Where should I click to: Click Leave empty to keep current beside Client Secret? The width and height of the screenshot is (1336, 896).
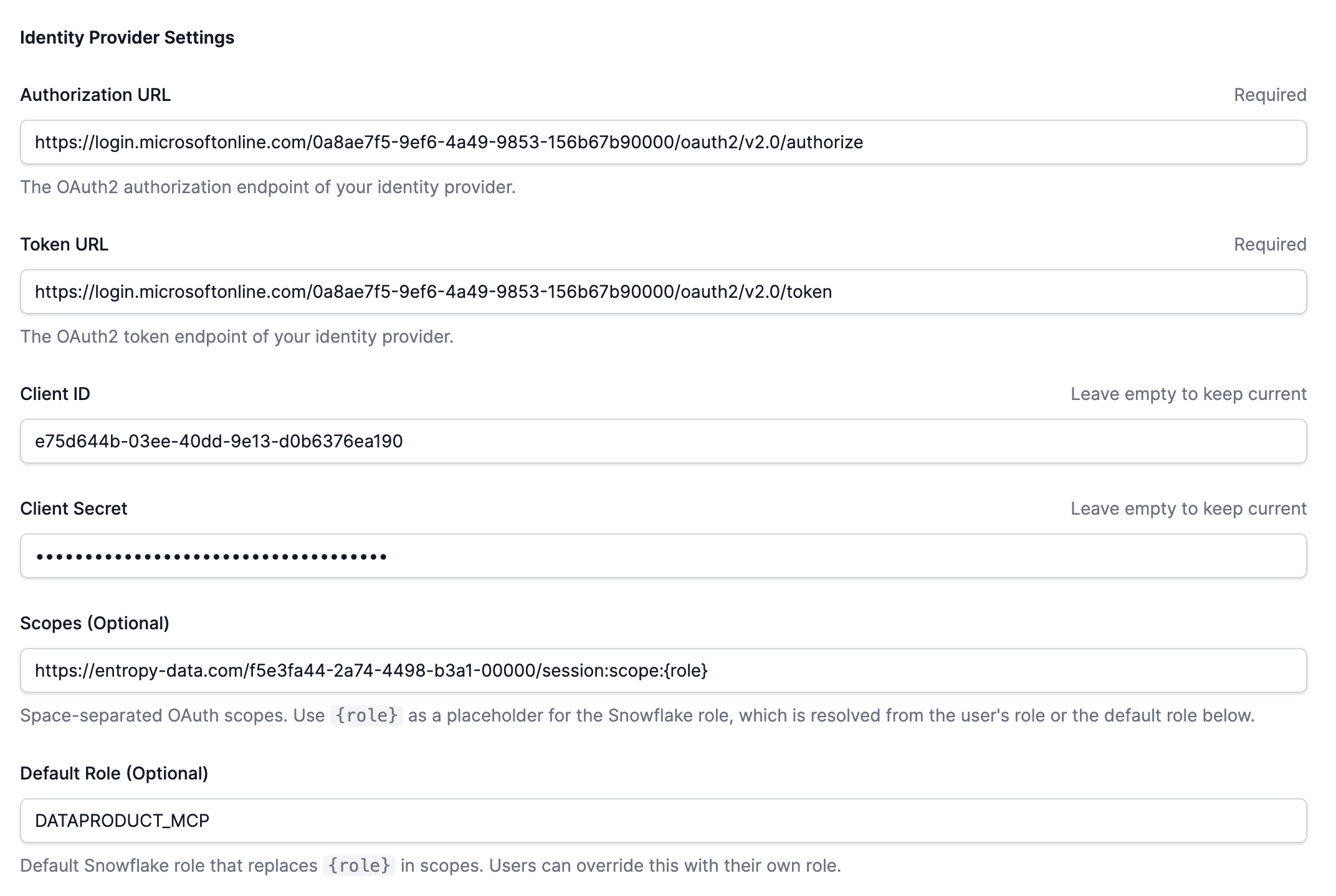(x=1188, y=508)
